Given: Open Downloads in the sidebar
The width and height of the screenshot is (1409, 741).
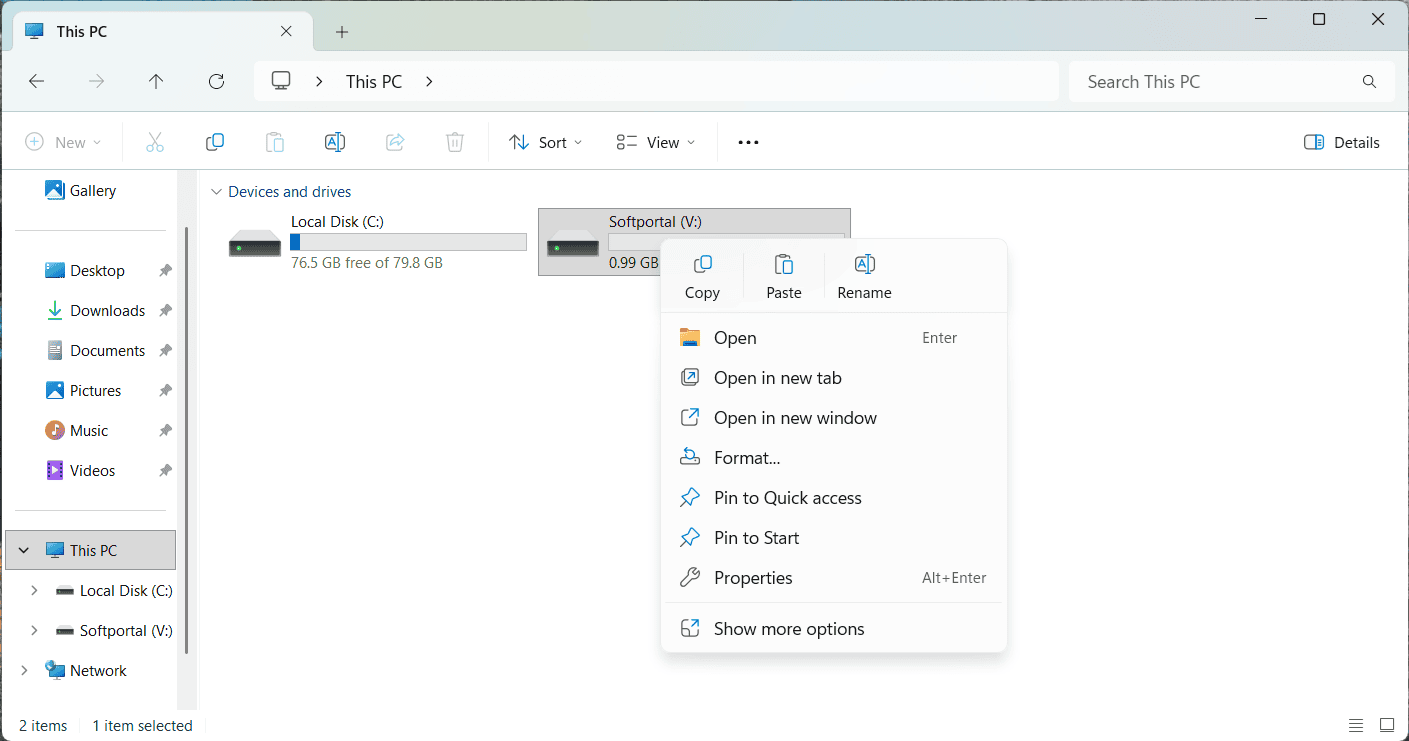Looking at the screenshot, I should (x=95, y=311).
